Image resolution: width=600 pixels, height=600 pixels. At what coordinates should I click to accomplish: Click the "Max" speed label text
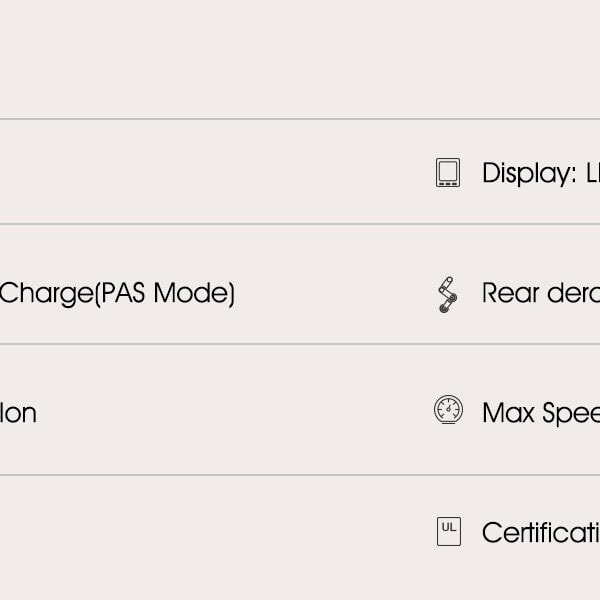(508, 412)
